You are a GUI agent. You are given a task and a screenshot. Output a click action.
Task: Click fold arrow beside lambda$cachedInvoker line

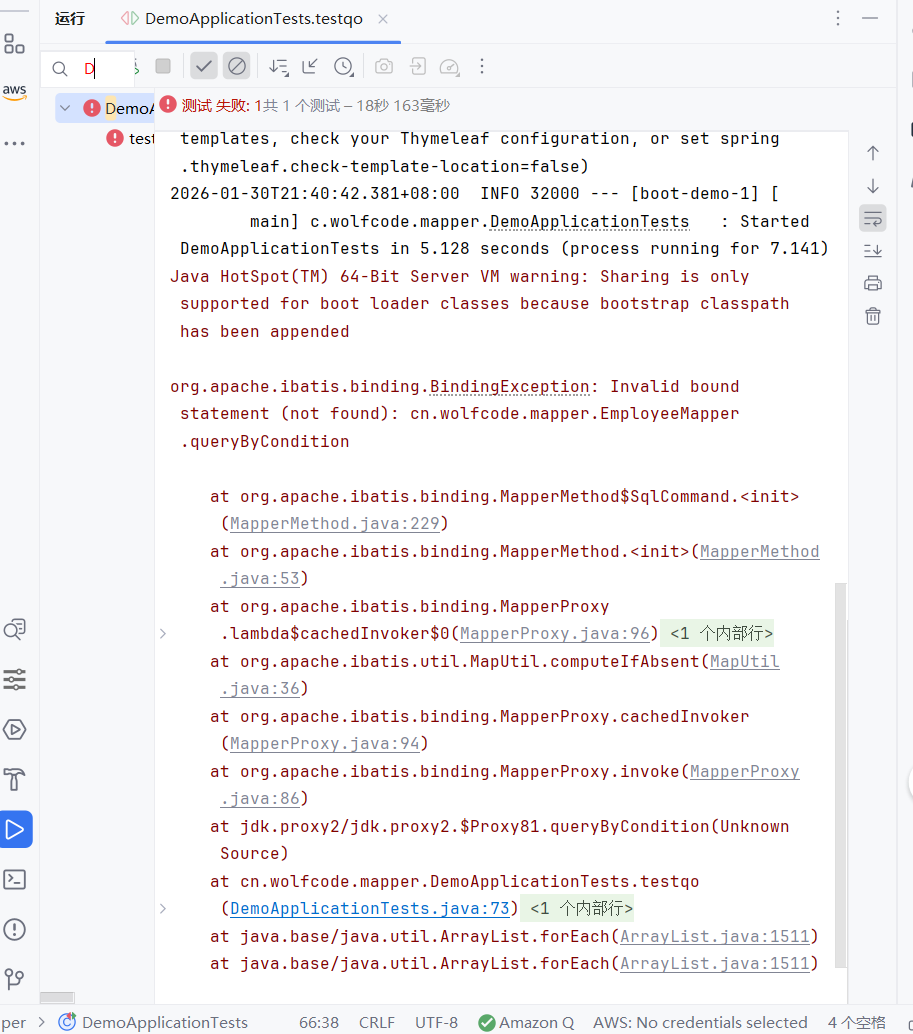(163, 634)
